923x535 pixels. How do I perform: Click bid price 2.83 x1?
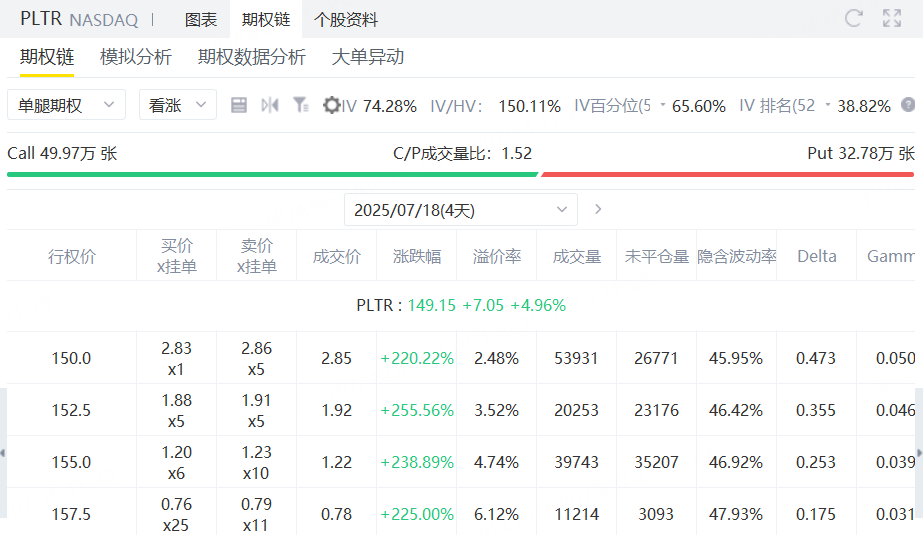click(177, 358)
